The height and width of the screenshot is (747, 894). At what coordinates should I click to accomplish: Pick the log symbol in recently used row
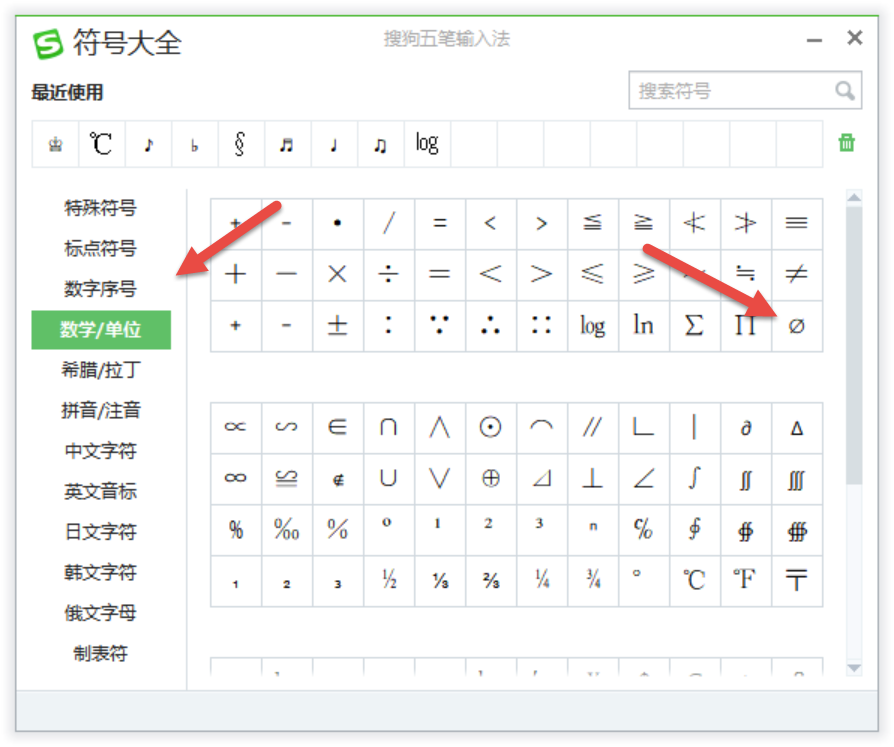tap(427, 144)
